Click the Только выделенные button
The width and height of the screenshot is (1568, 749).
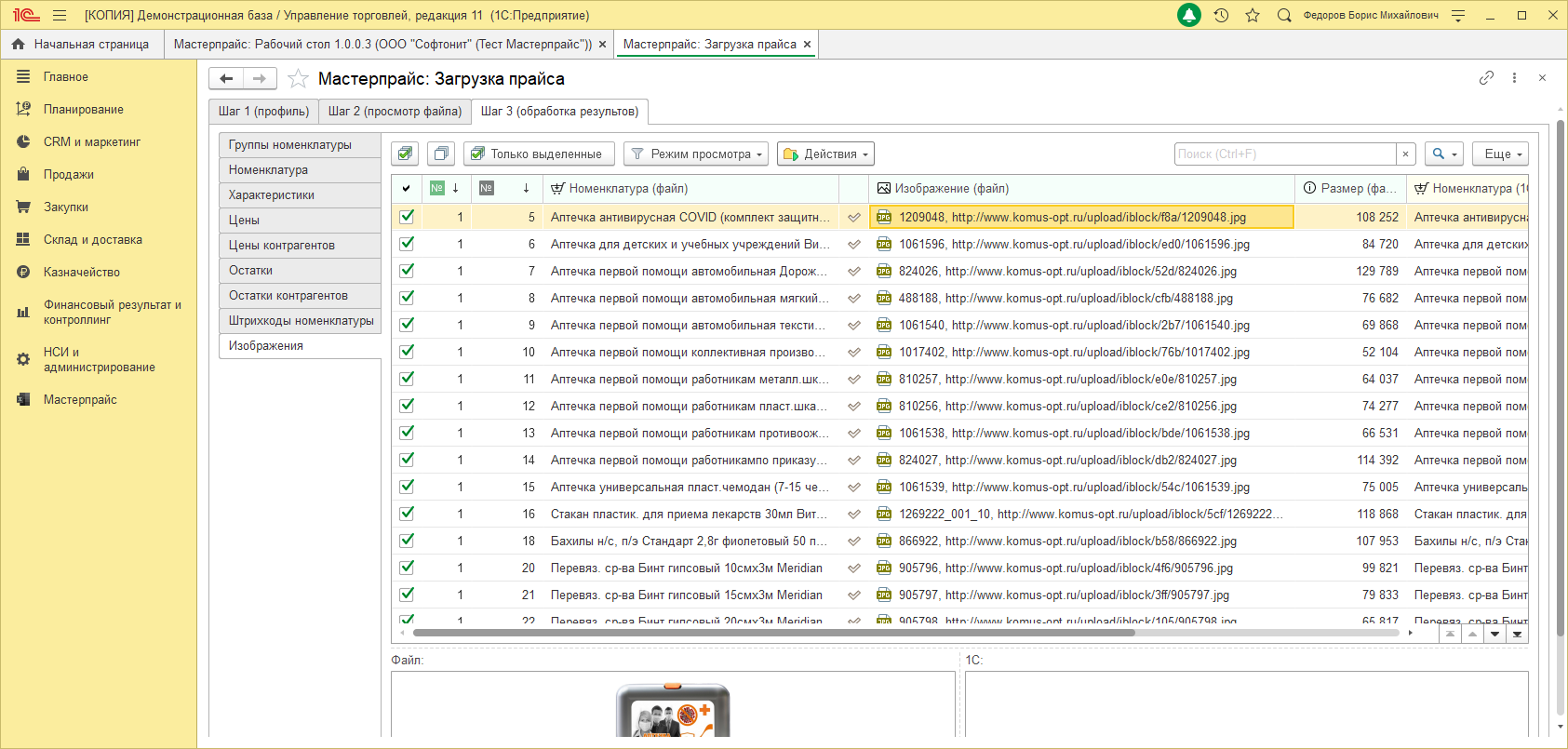(538, 154)
